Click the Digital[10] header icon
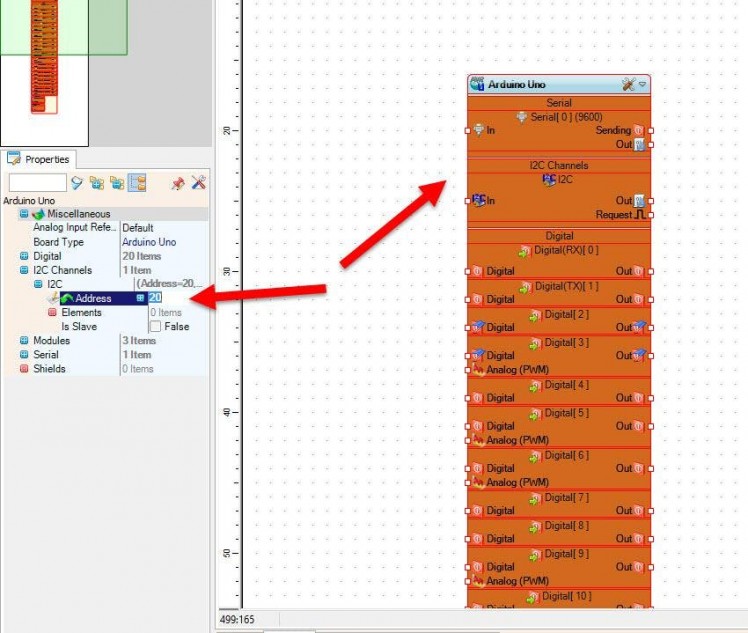Image resolution: width=748 pixels, height=633 pixels. pyautogui.click(x=532, y=597)
